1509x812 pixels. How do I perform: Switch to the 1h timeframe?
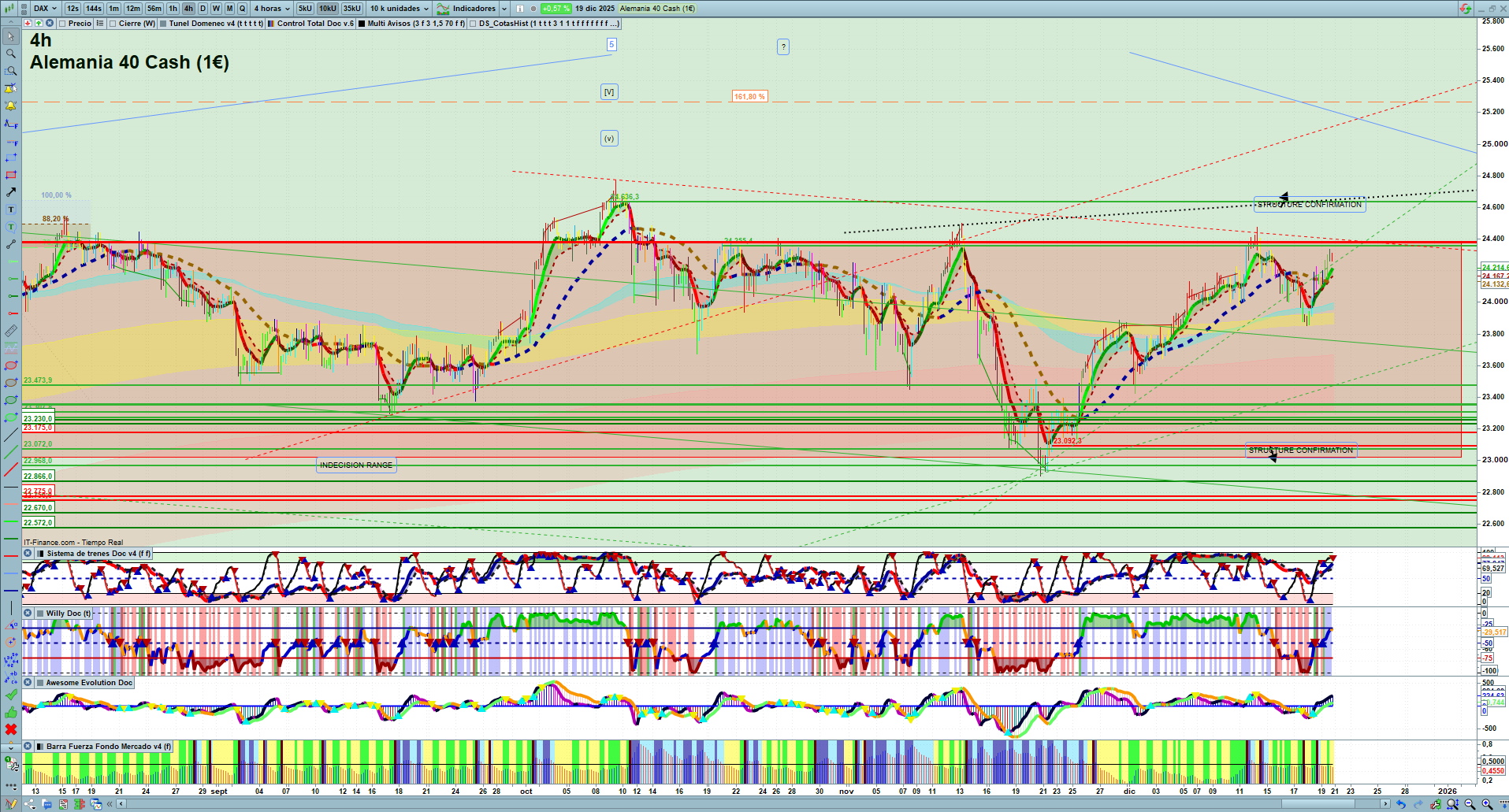point(173,9)
